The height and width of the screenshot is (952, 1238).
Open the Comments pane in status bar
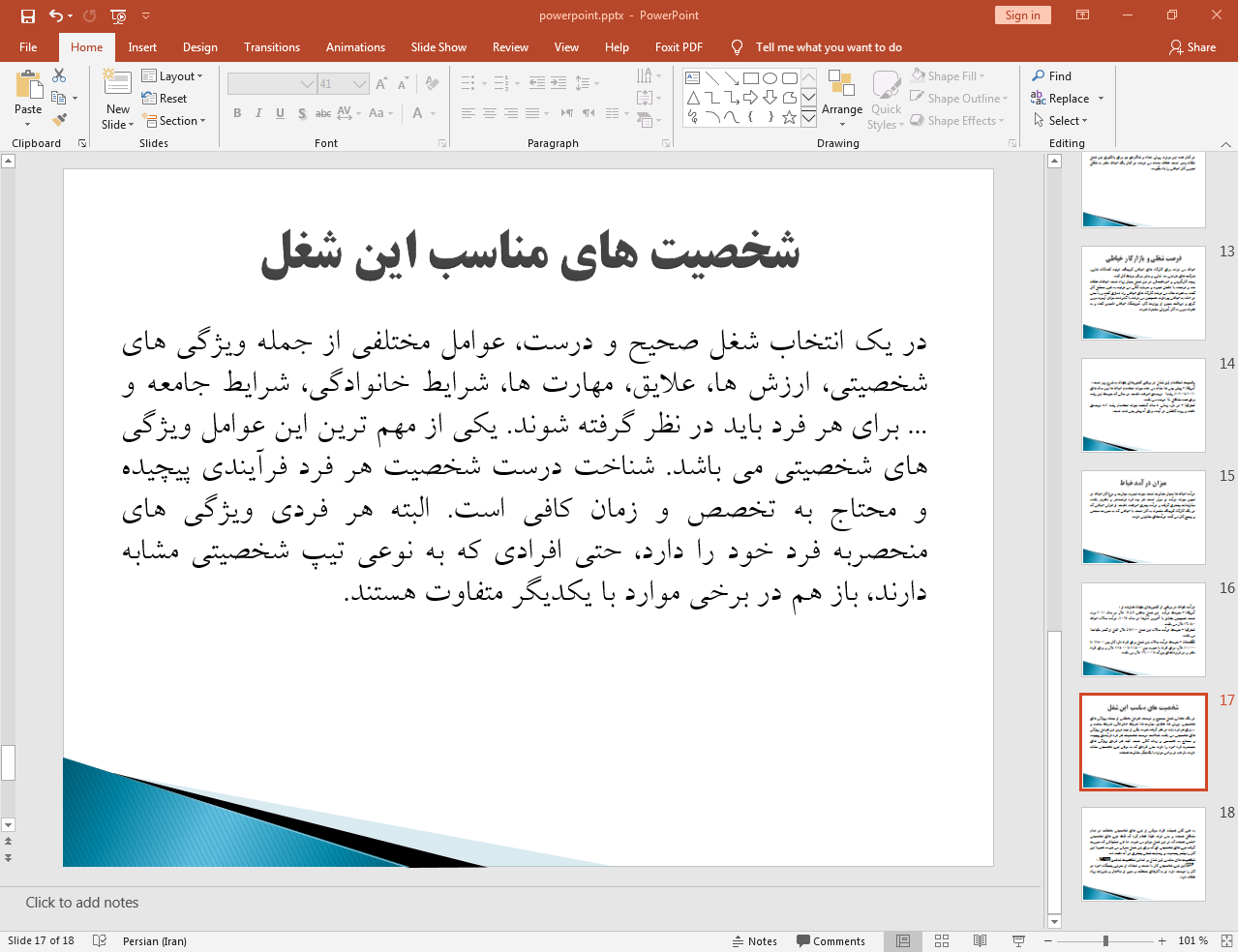(x=830, y=940)
